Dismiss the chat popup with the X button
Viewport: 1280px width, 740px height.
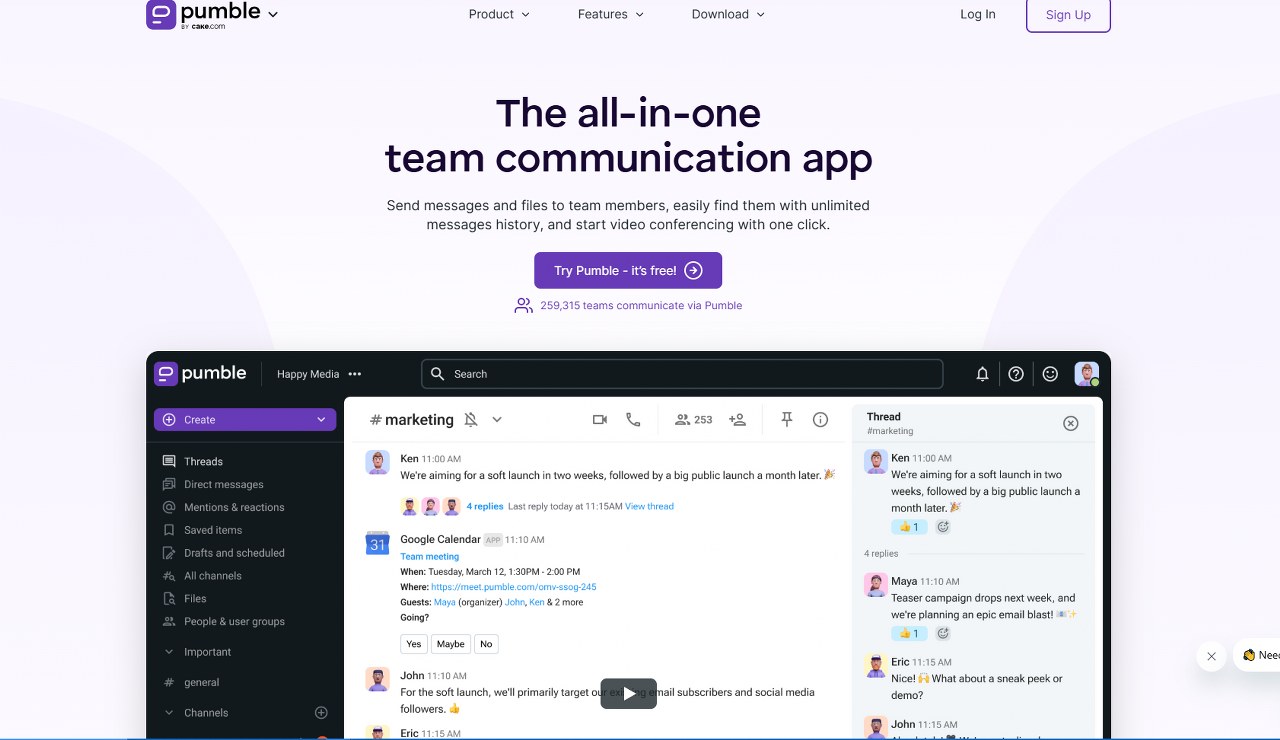pyautogui.click(x=1211, y=656)
